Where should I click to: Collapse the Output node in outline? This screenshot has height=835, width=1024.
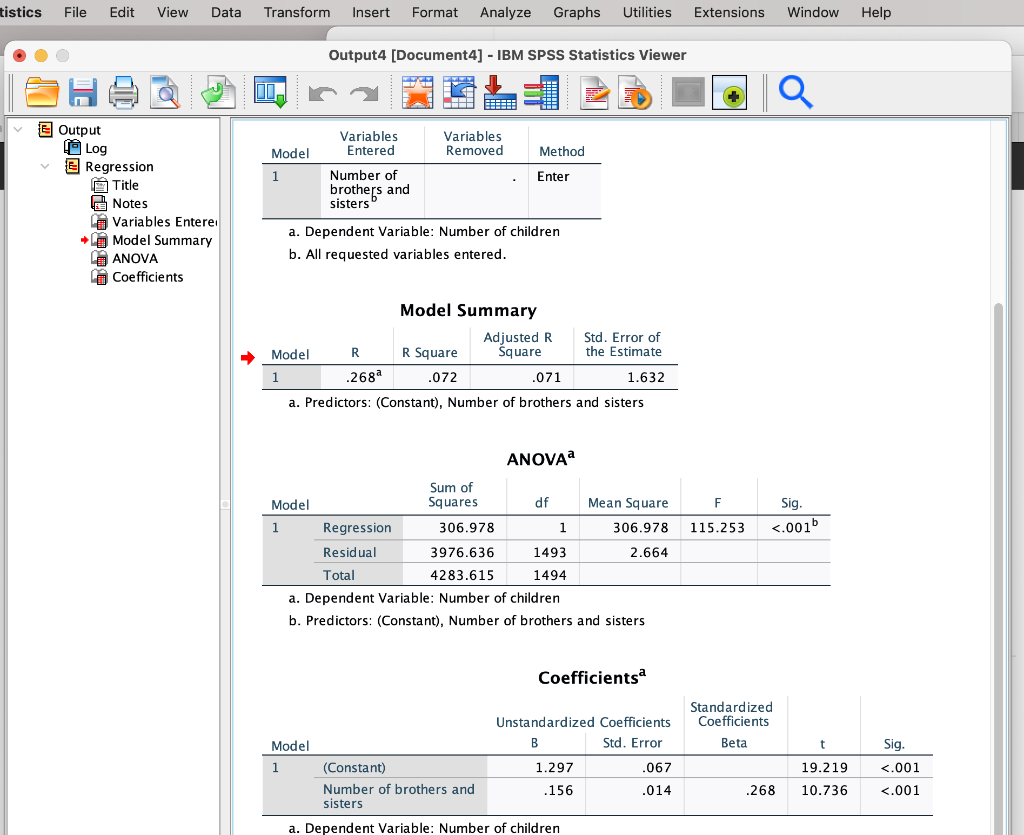point(18,129)
